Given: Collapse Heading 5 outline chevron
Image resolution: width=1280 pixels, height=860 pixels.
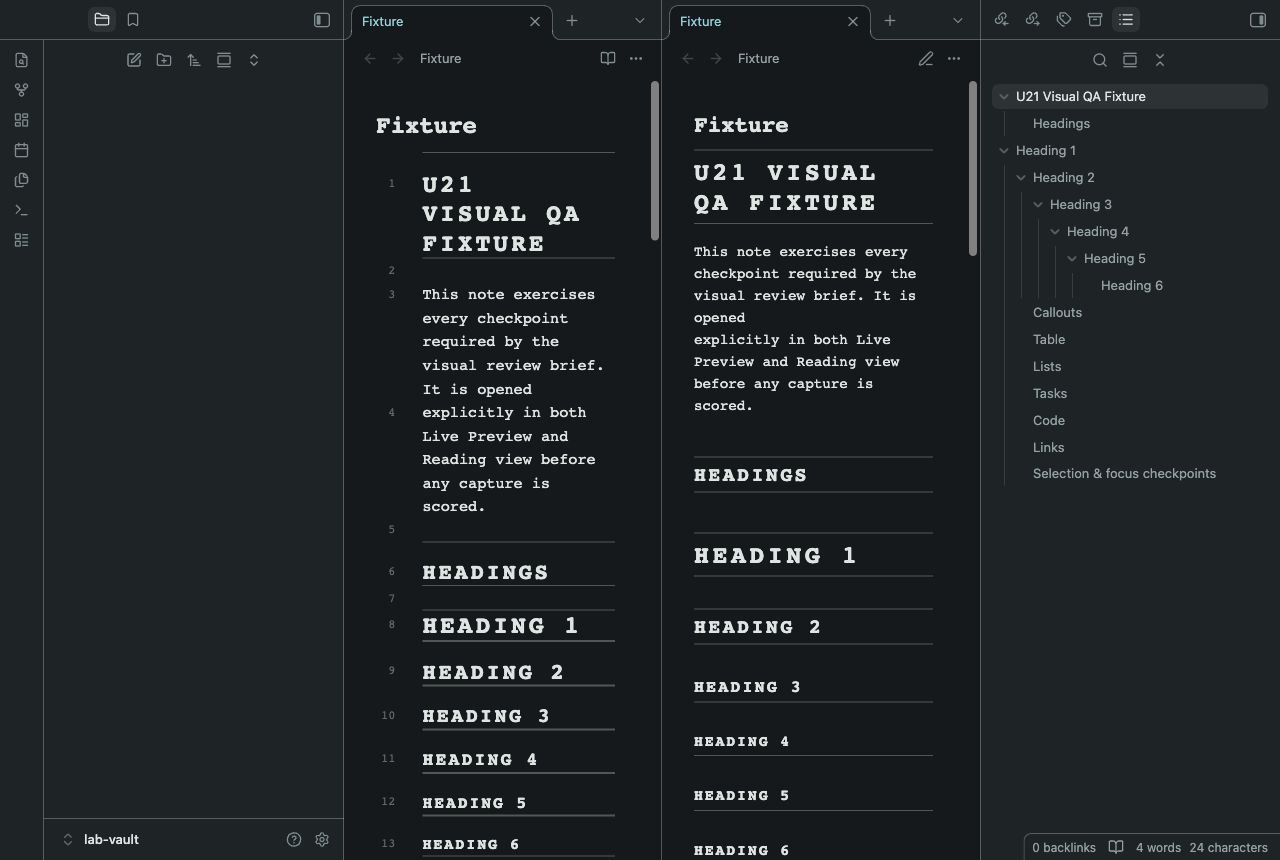Looking at the screenshot, I should click(1072, 259).
